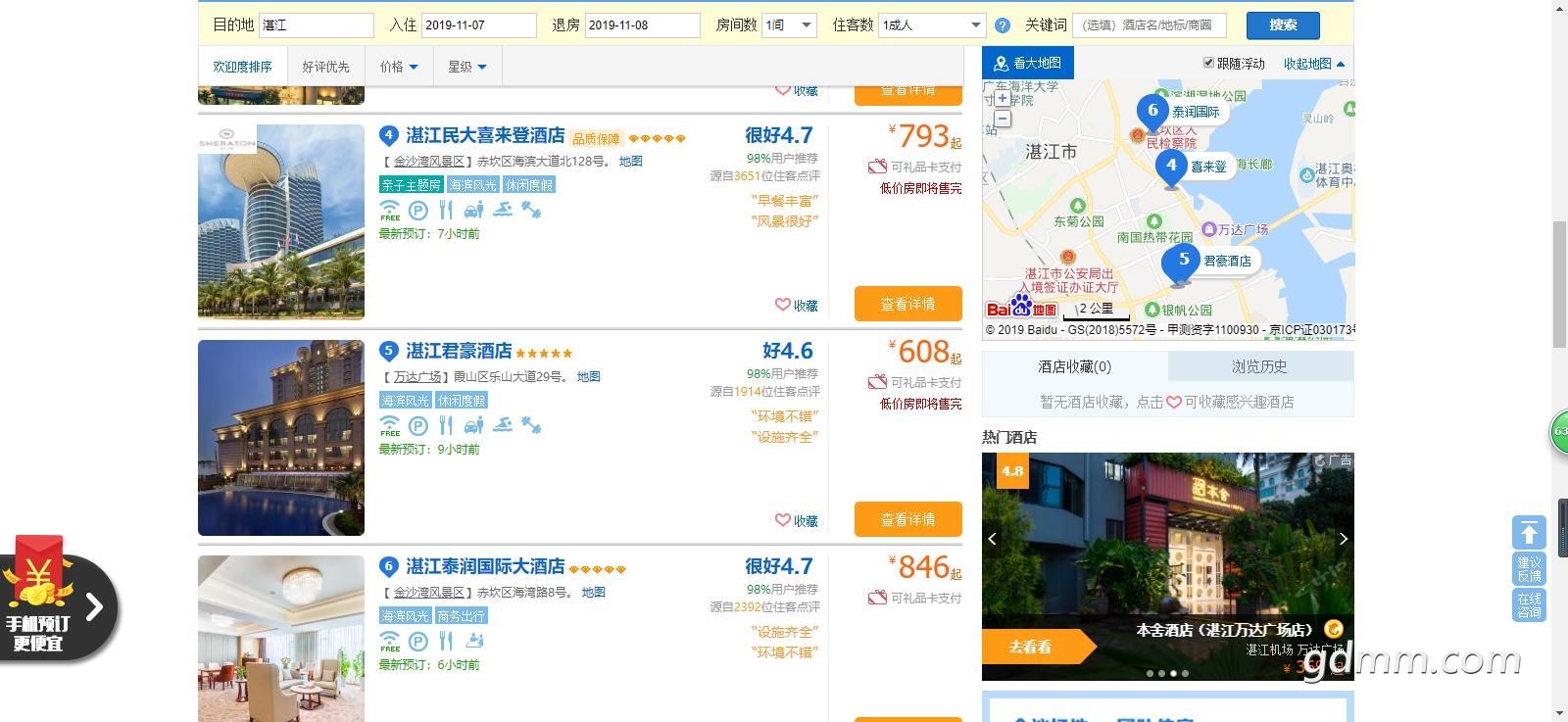Favorite 湛江君豪酒店 with heart 收藏

[797, 520]
